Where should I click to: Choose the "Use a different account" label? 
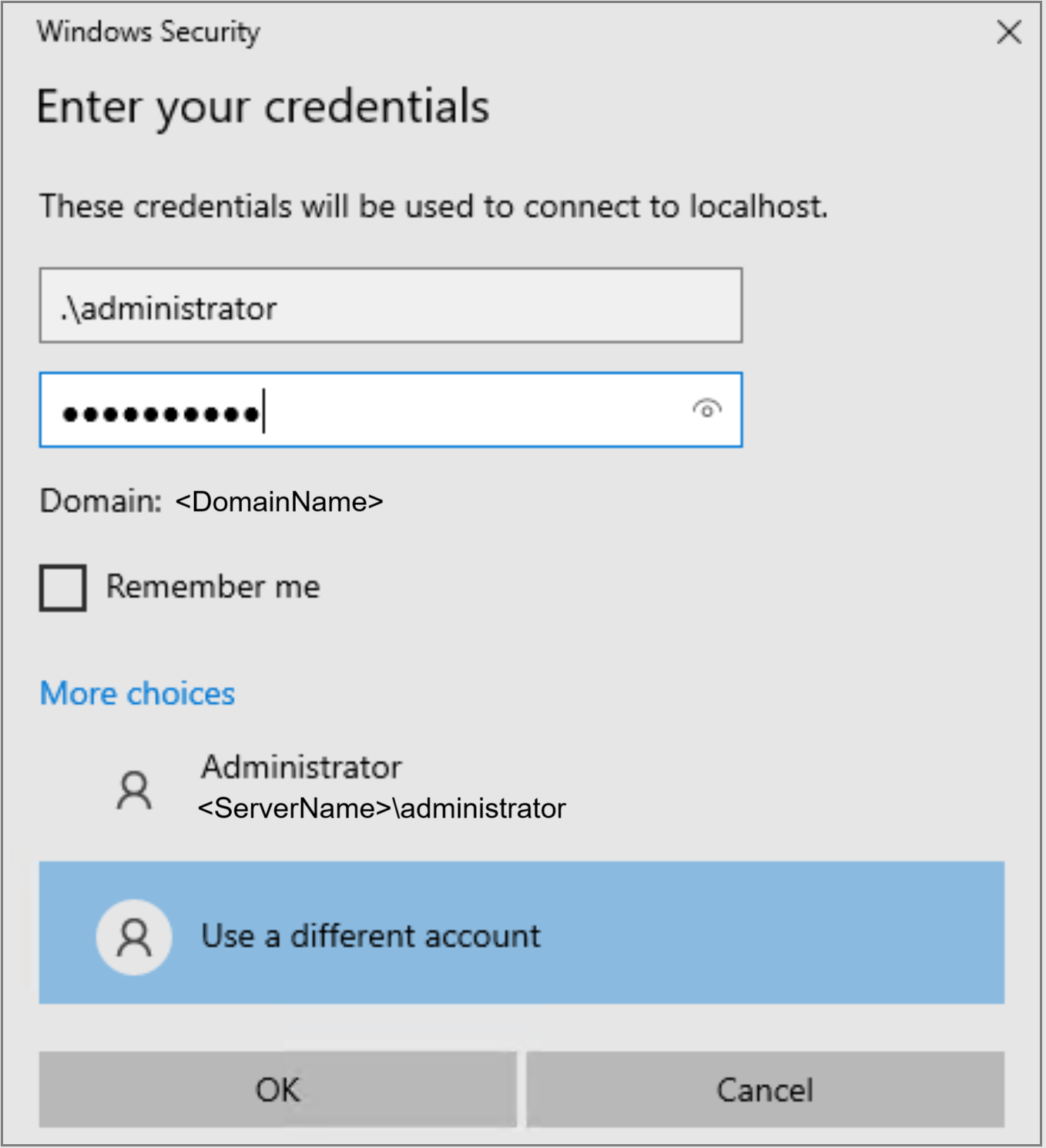[x=370, y=936]
